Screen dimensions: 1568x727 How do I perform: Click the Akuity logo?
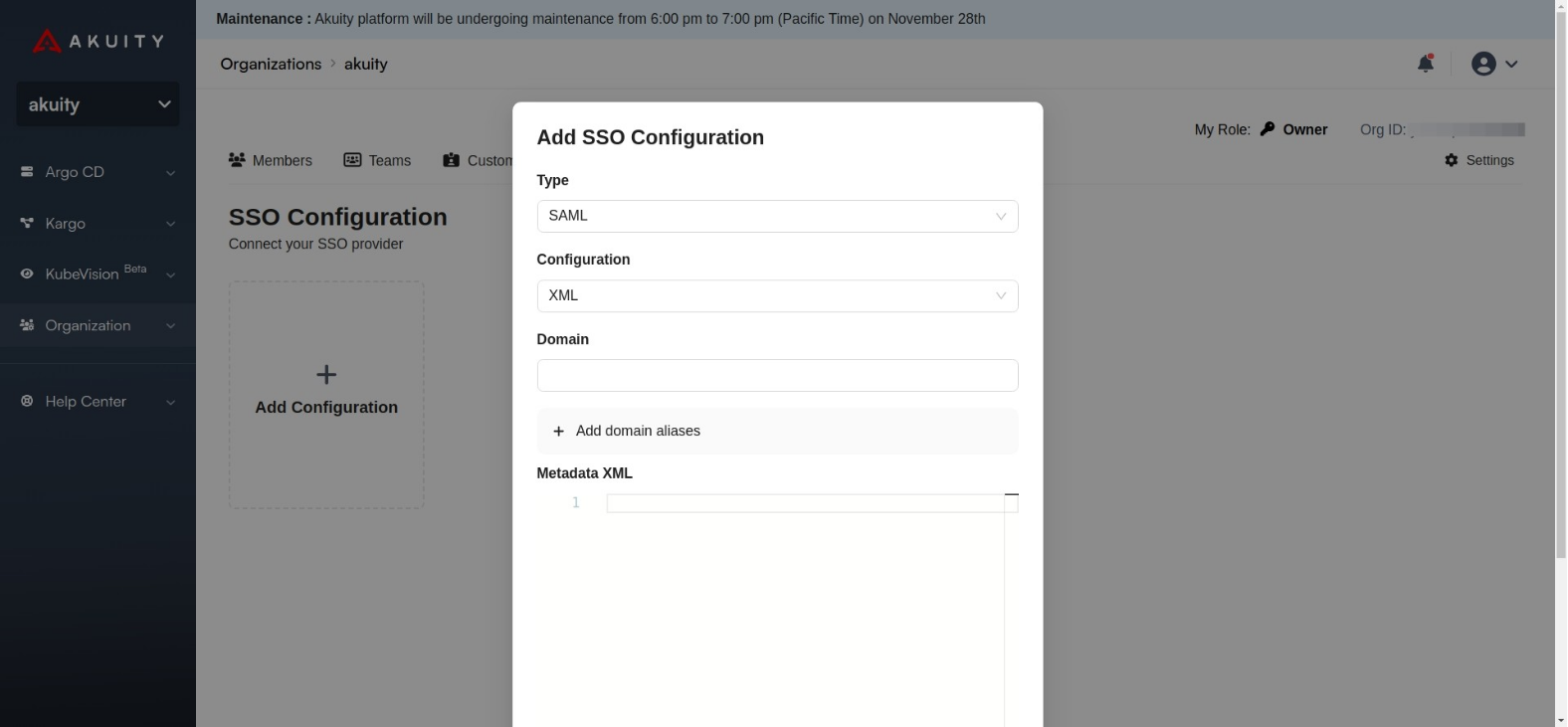(98, 41)
